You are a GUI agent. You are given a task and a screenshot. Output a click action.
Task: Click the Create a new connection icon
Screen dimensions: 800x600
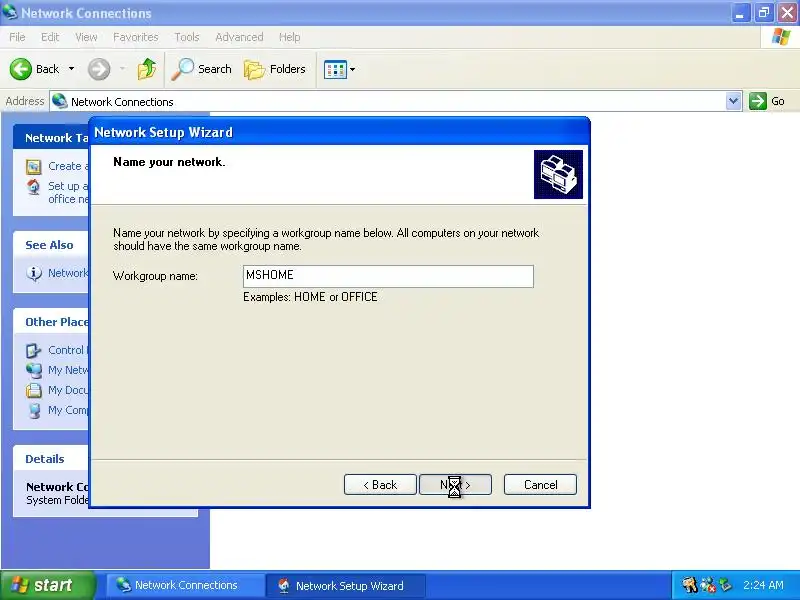click(34, 166)
